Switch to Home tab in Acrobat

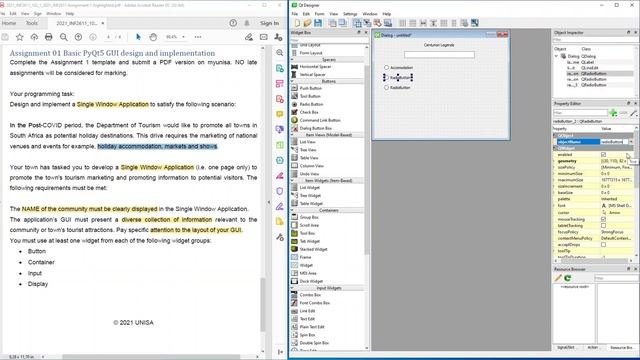click(9, 23)
